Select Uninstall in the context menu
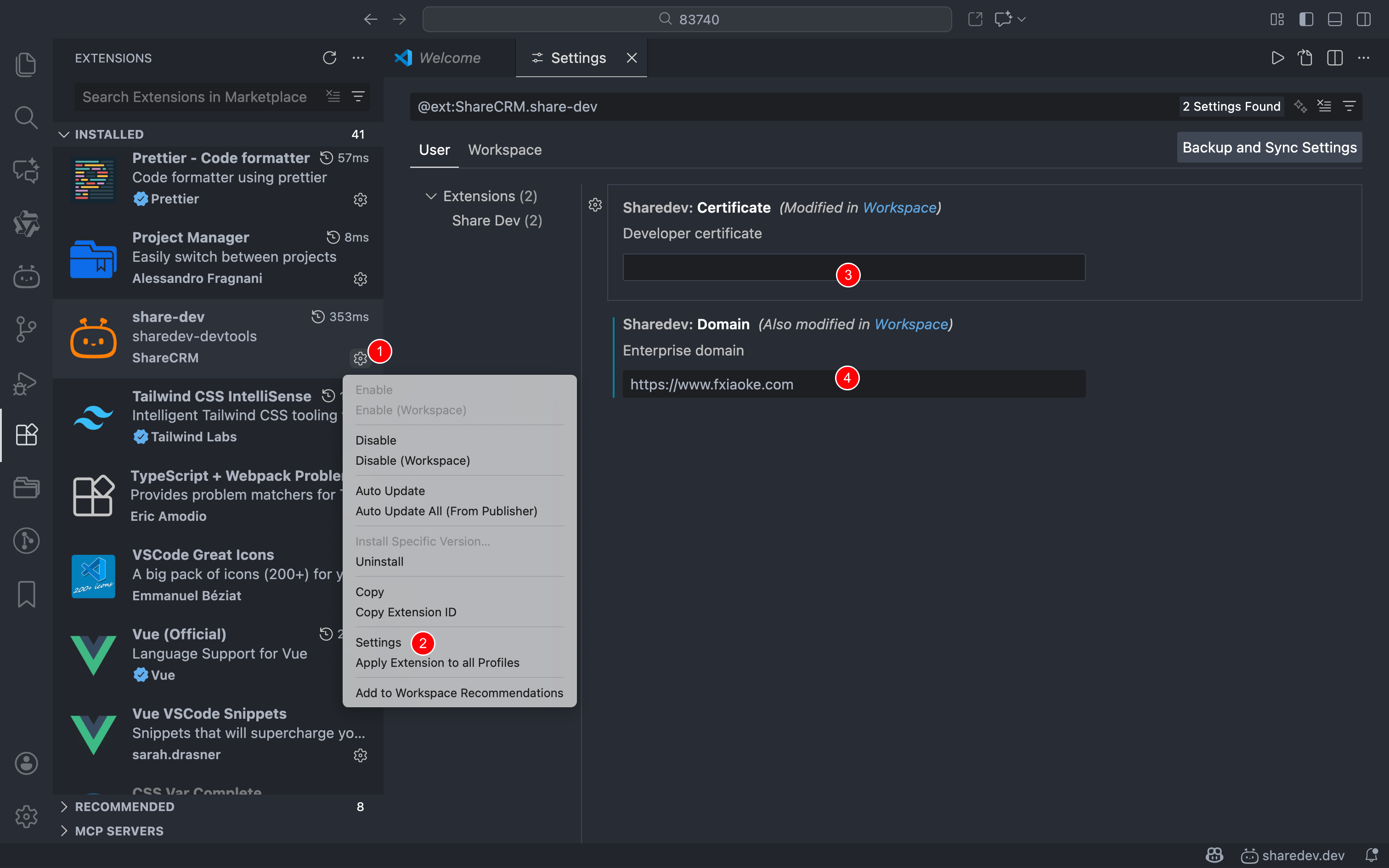The width and height of the screenshot is (1389, 868). point(379,561)
